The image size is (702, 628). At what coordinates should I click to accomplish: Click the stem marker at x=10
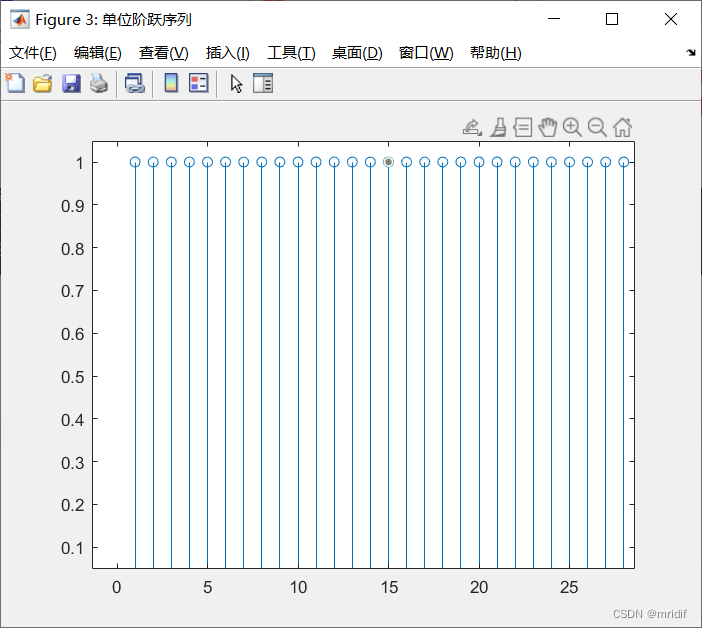298,162
